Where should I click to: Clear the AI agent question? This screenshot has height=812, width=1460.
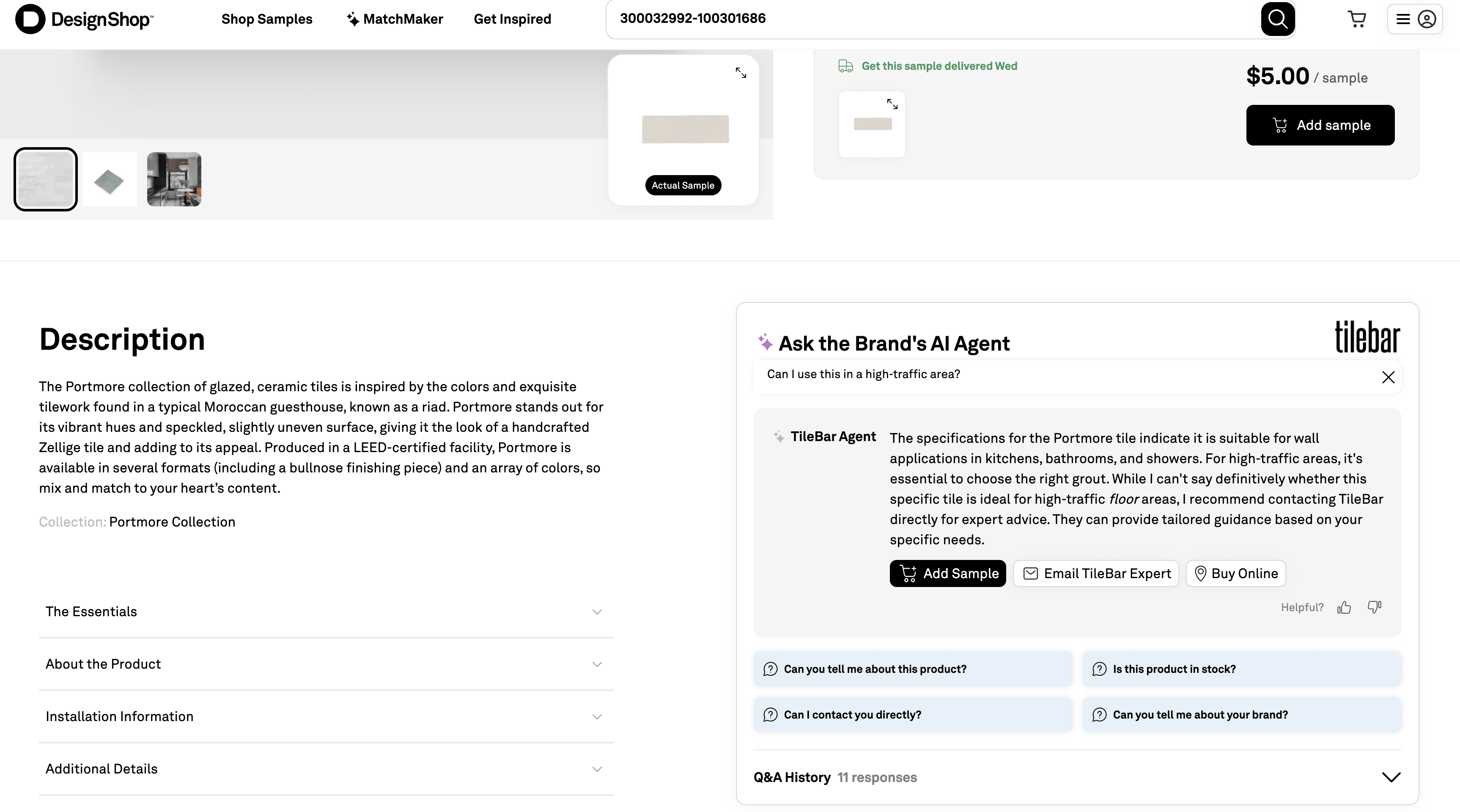(x=1388, y=377)
